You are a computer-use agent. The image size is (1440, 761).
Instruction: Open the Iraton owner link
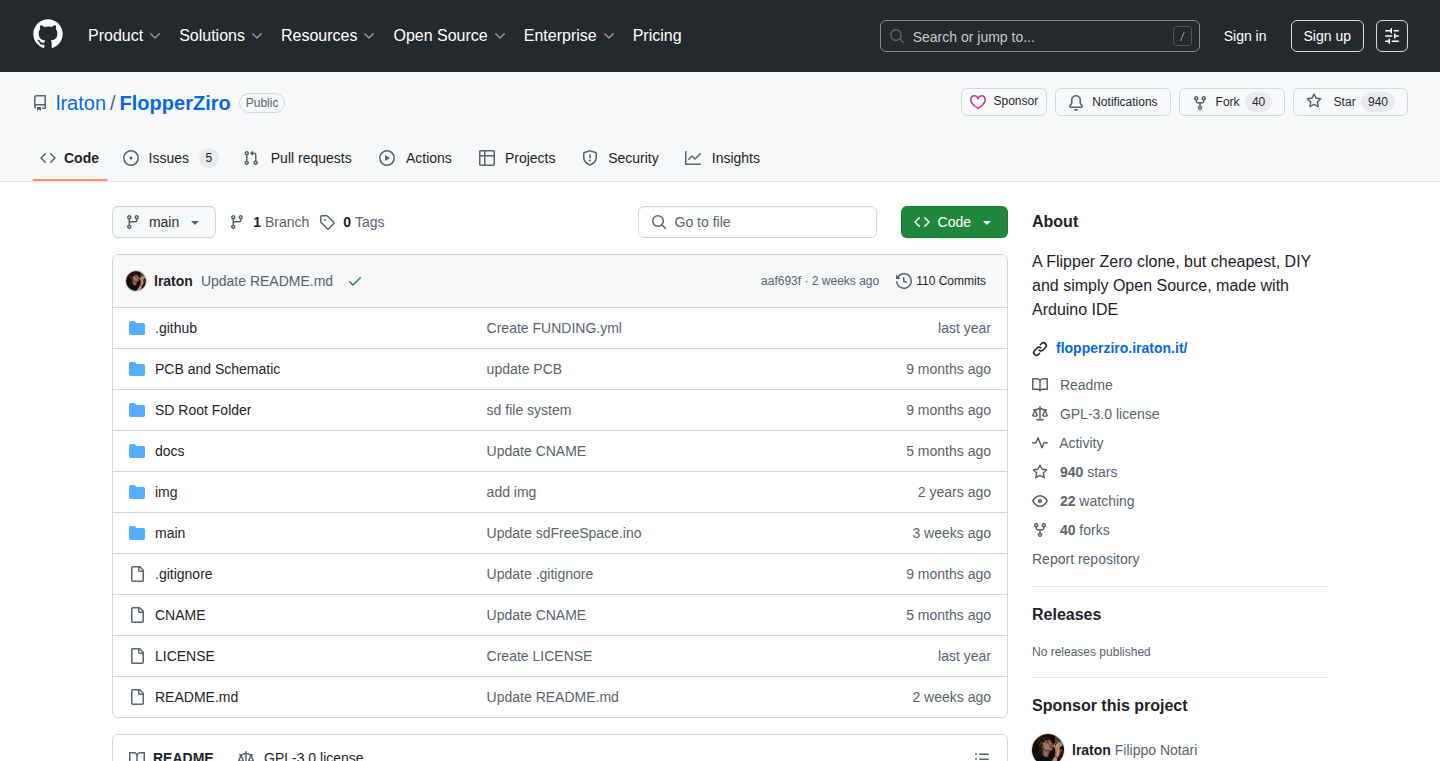(x=81, y=103)
